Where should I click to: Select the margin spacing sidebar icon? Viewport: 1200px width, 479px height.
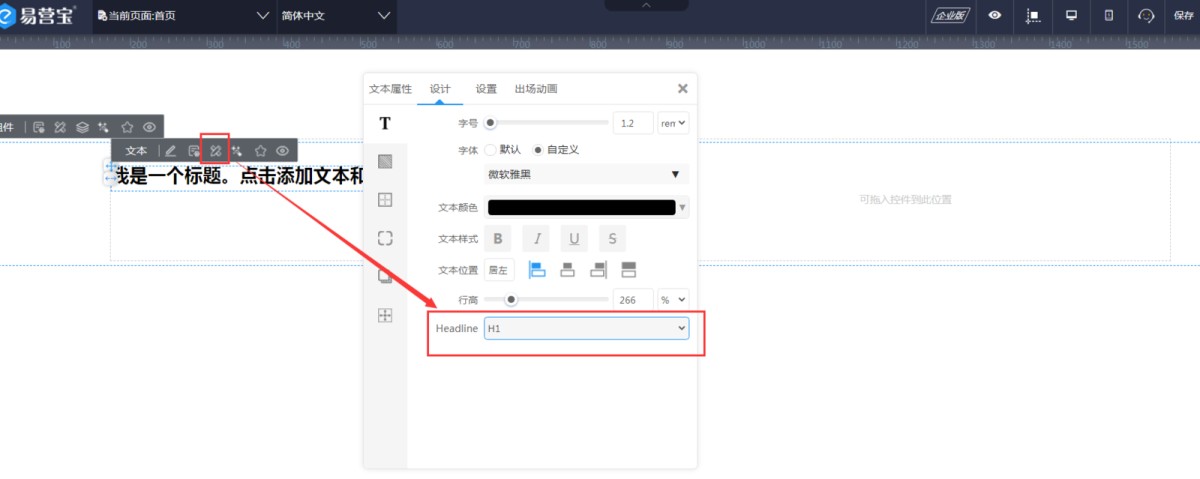click(x=385, y=315)
